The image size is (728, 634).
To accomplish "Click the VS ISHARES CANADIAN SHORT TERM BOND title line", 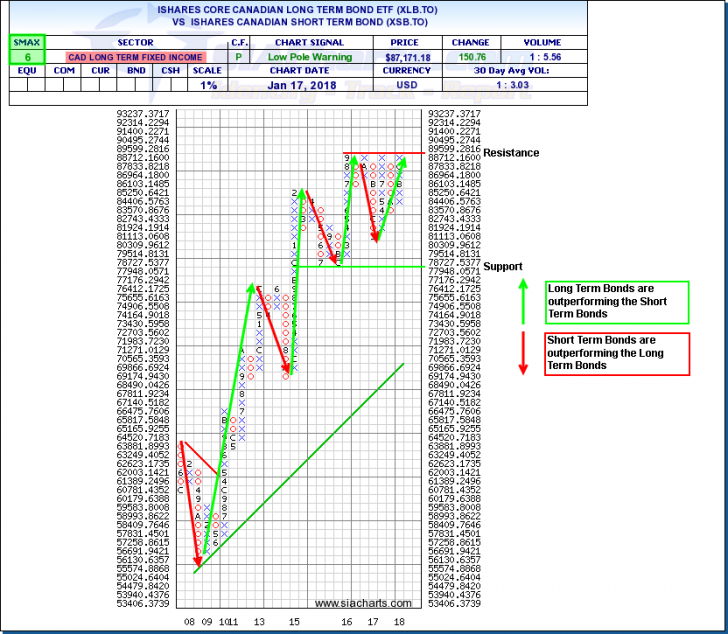I will pos(299,22).
